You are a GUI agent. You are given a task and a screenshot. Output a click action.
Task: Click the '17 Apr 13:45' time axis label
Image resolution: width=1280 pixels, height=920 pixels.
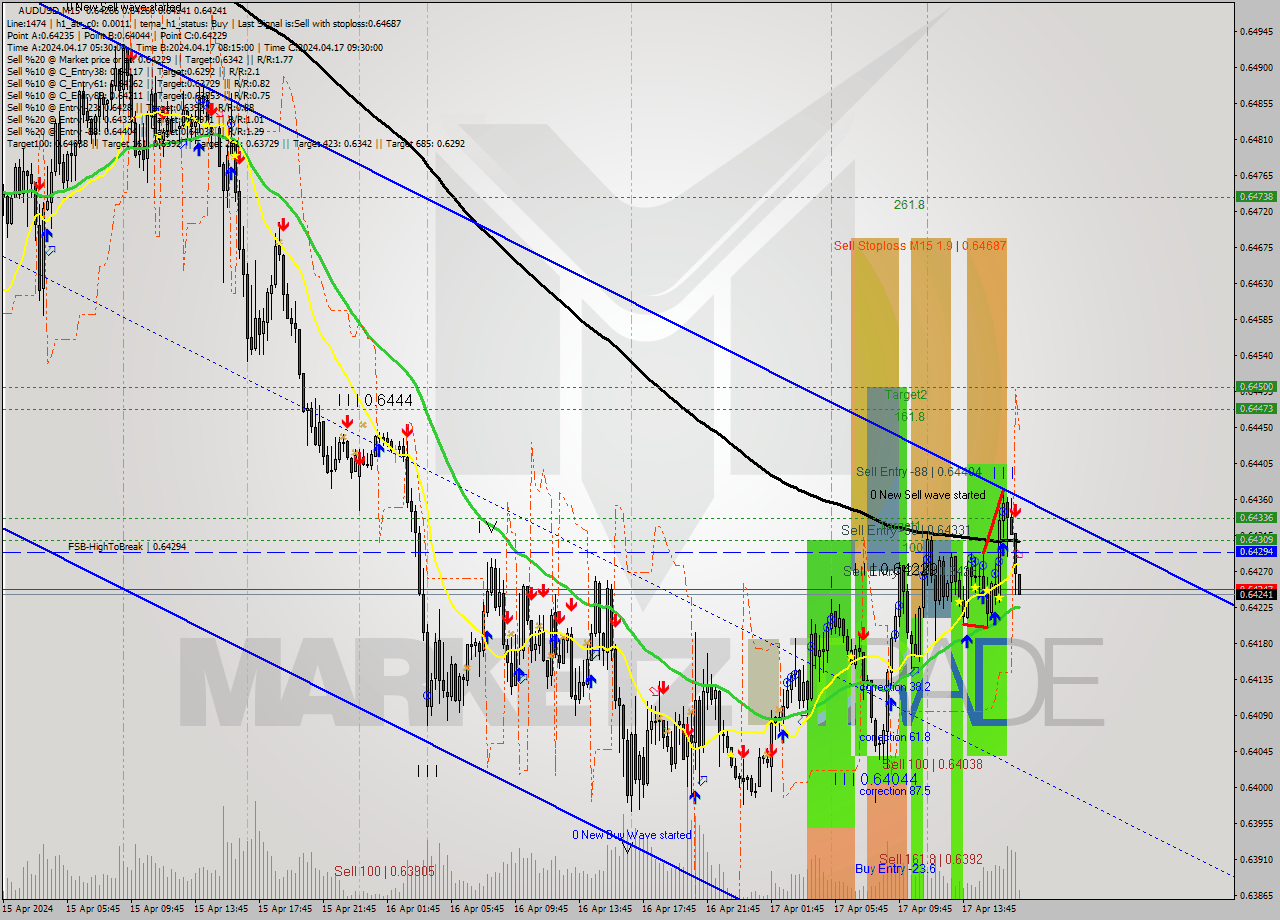tap(988, 909)
